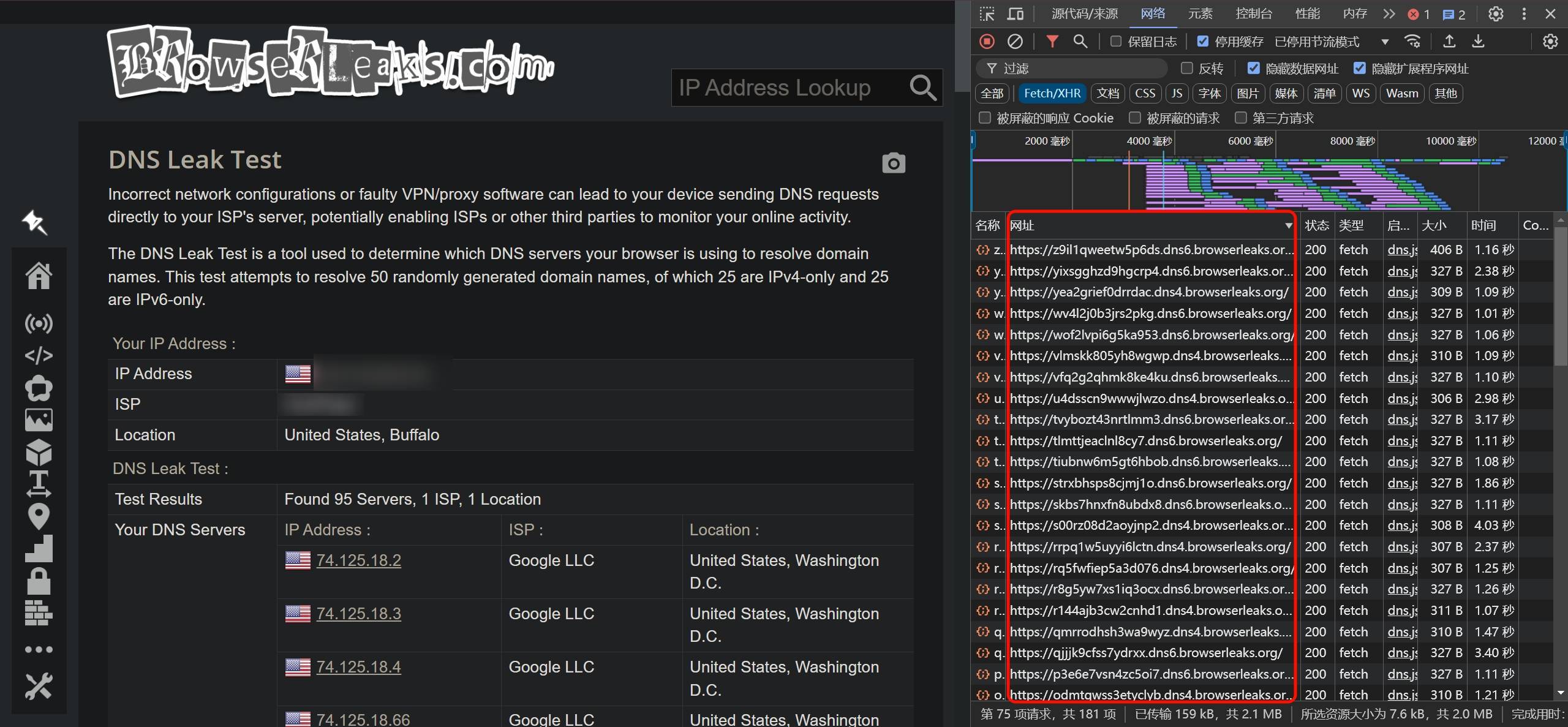Enable the 第三方请求 checkbox
The height and width of the screenshot is (727, 1568).
[x=1241, y=118]
